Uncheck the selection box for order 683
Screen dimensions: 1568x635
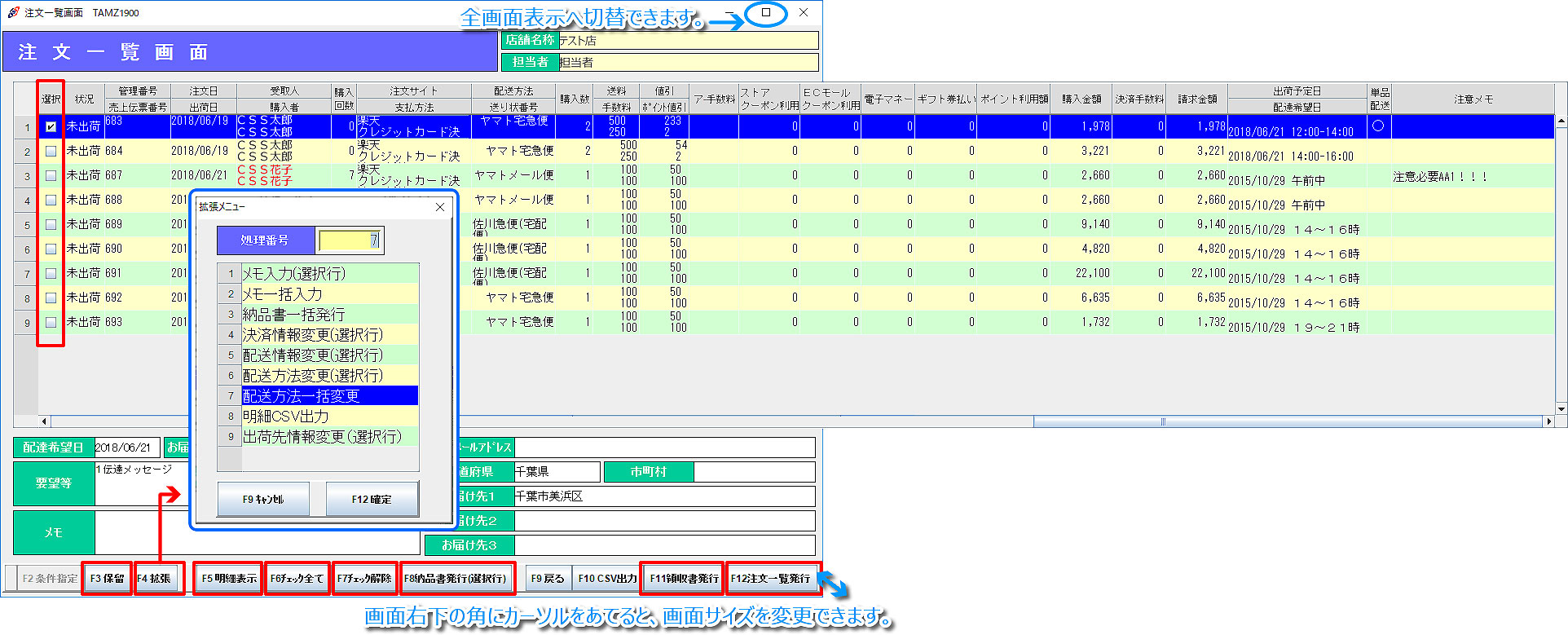51,127
